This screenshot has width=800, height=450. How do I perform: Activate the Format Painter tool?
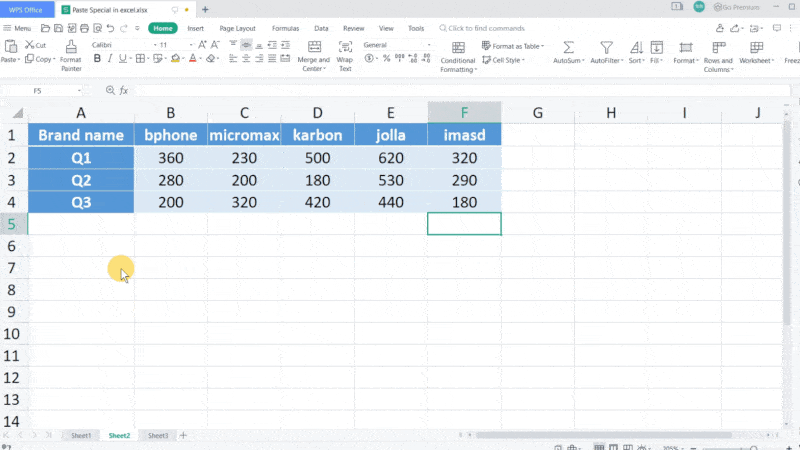click(71, 55)
